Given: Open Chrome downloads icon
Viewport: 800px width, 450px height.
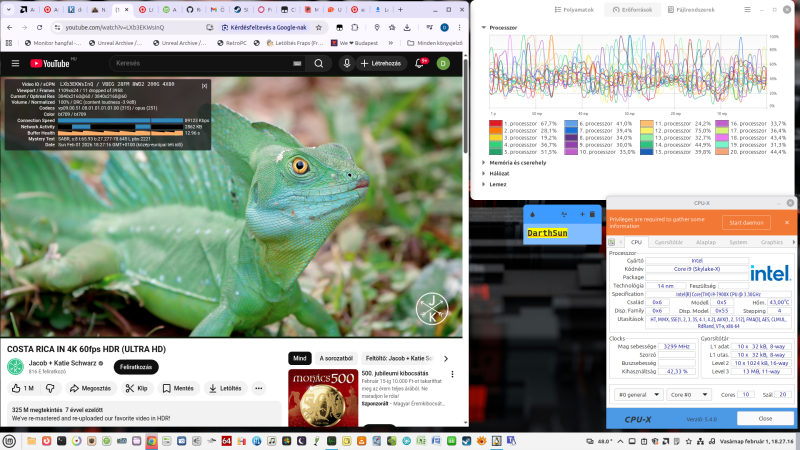Looking at the screenshot, I should coord(407,28).
